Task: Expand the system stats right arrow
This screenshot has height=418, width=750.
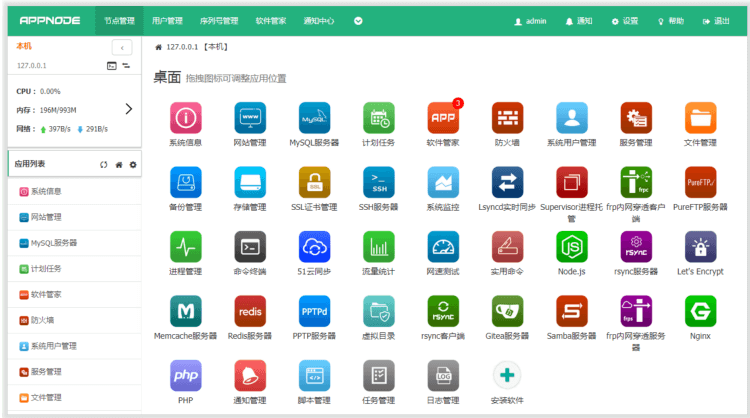Action: click(129, 109)
